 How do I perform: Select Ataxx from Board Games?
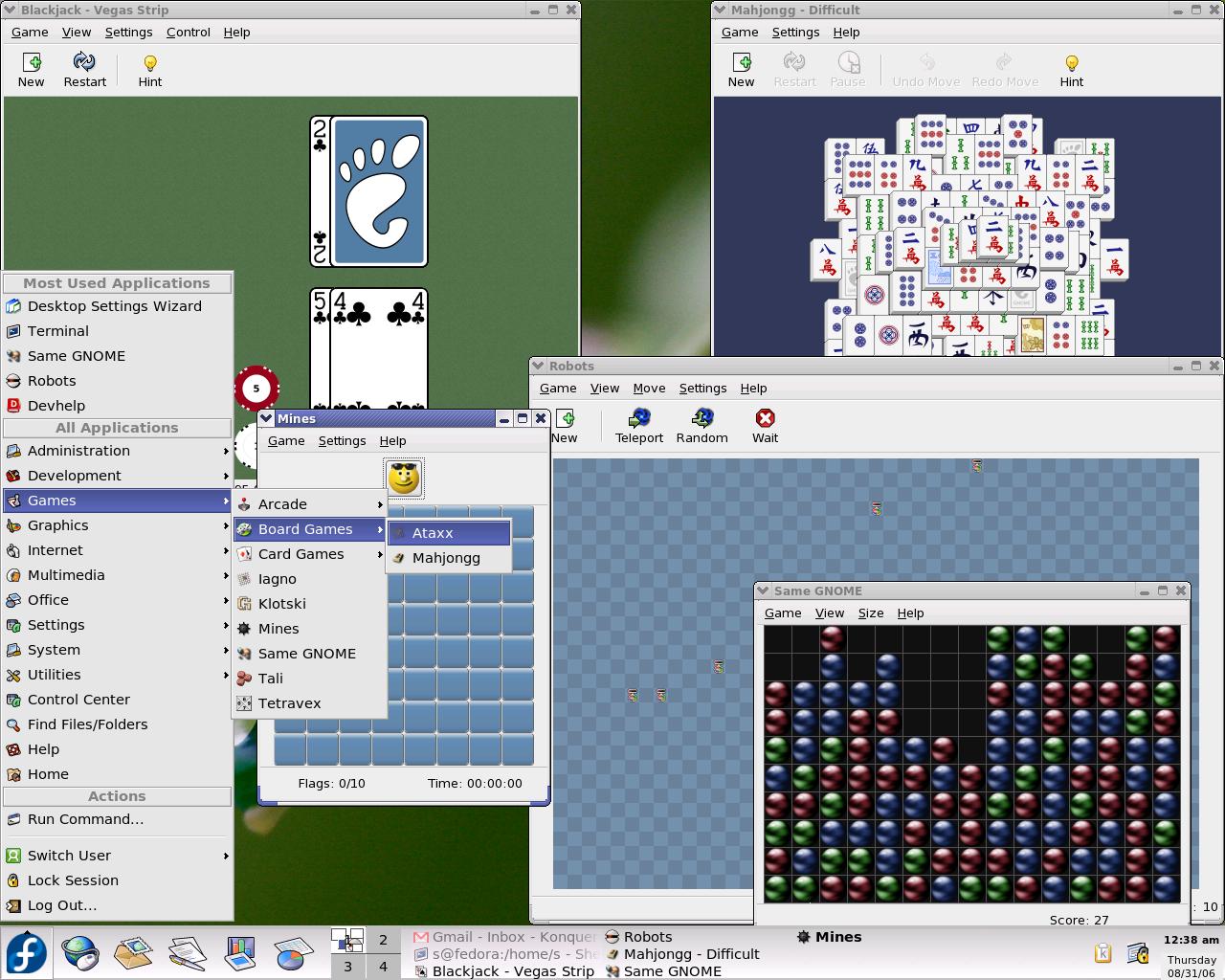tap(449, 533)
